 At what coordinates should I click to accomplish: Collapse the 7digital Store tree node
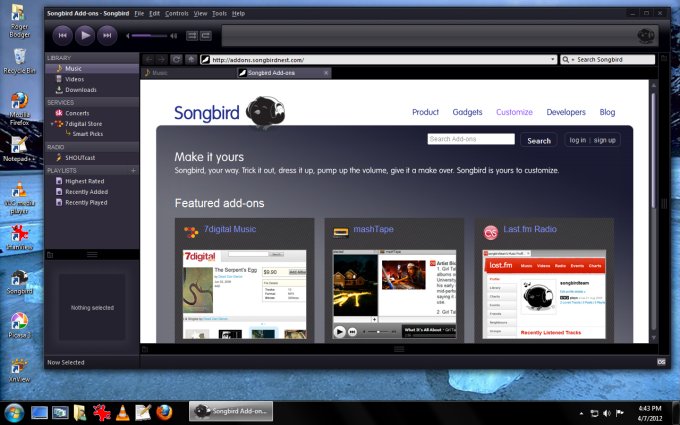[52, 124]
